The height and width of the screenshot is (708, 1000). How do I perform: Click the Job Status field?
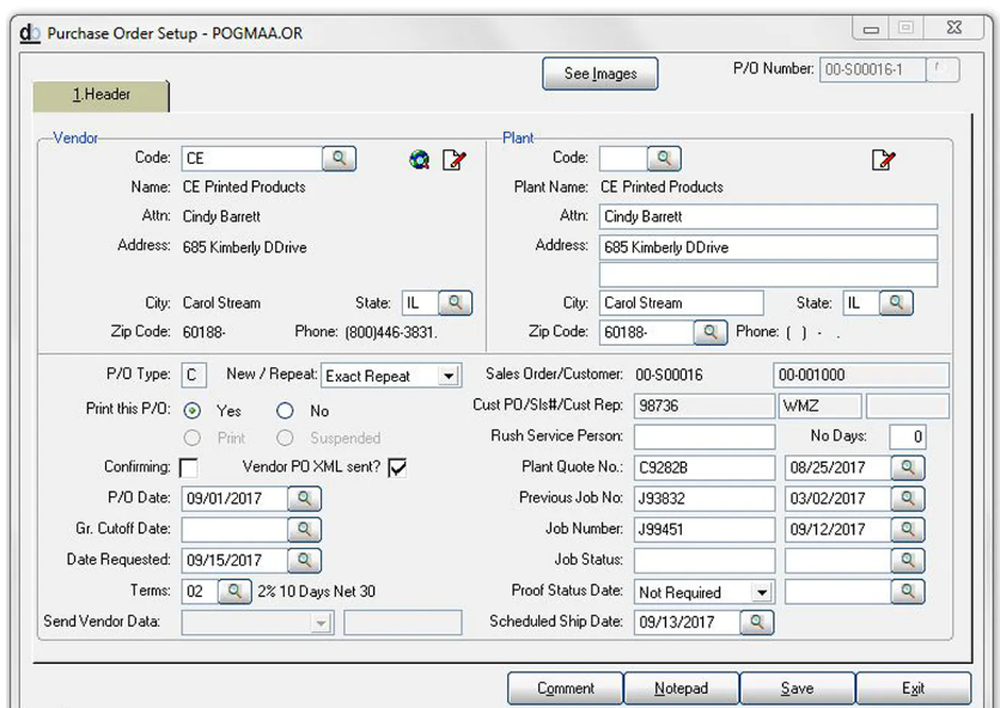pyautogui.click(x=705, y=561)
